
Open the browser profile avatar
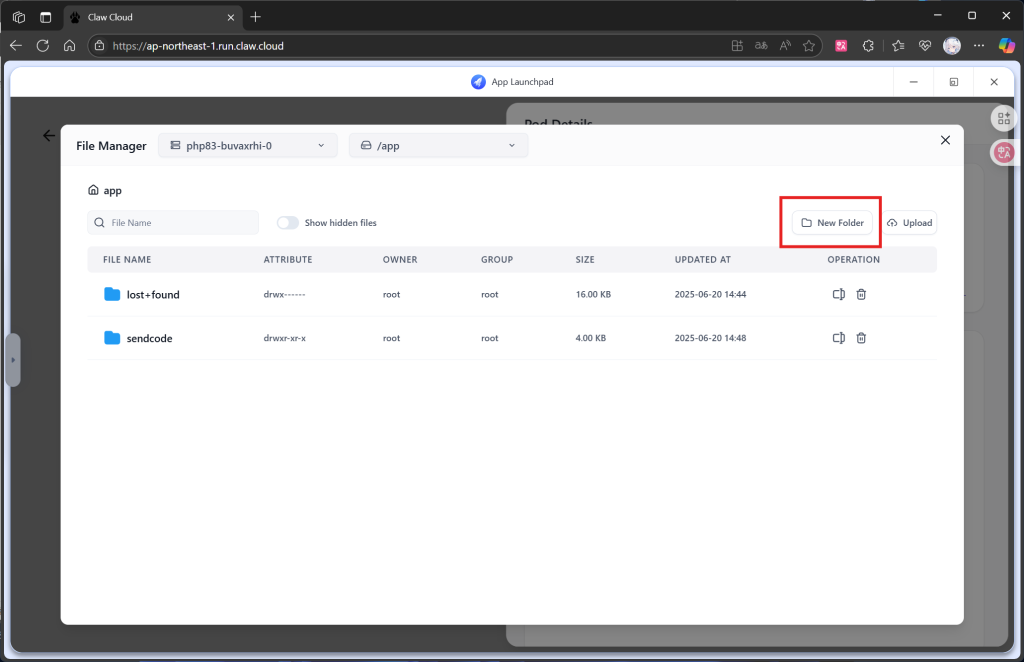[952, 46]
